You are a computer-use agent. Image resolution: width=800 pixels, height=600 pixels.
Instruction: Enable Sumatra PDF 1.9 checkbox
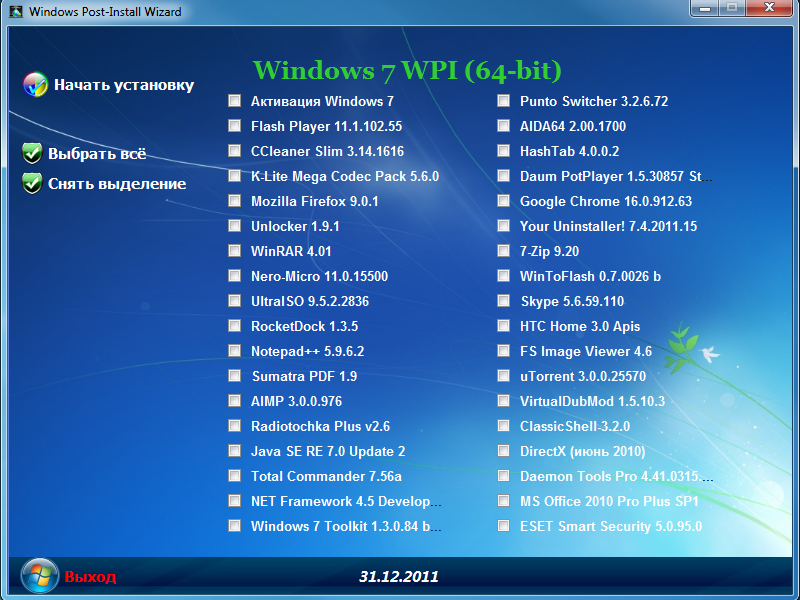(x=234, y=376)
